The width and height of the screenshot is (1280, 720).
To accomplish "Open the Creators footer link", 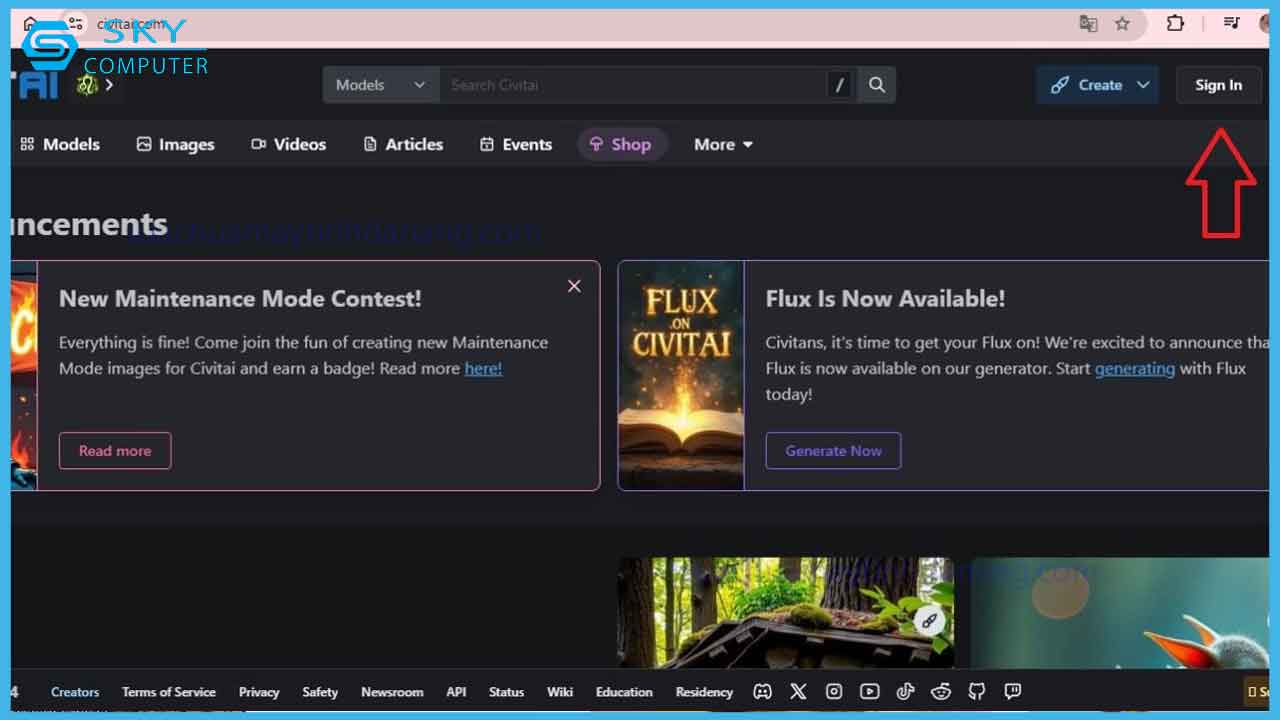I will pyautogui.click(x=75, y=692).
